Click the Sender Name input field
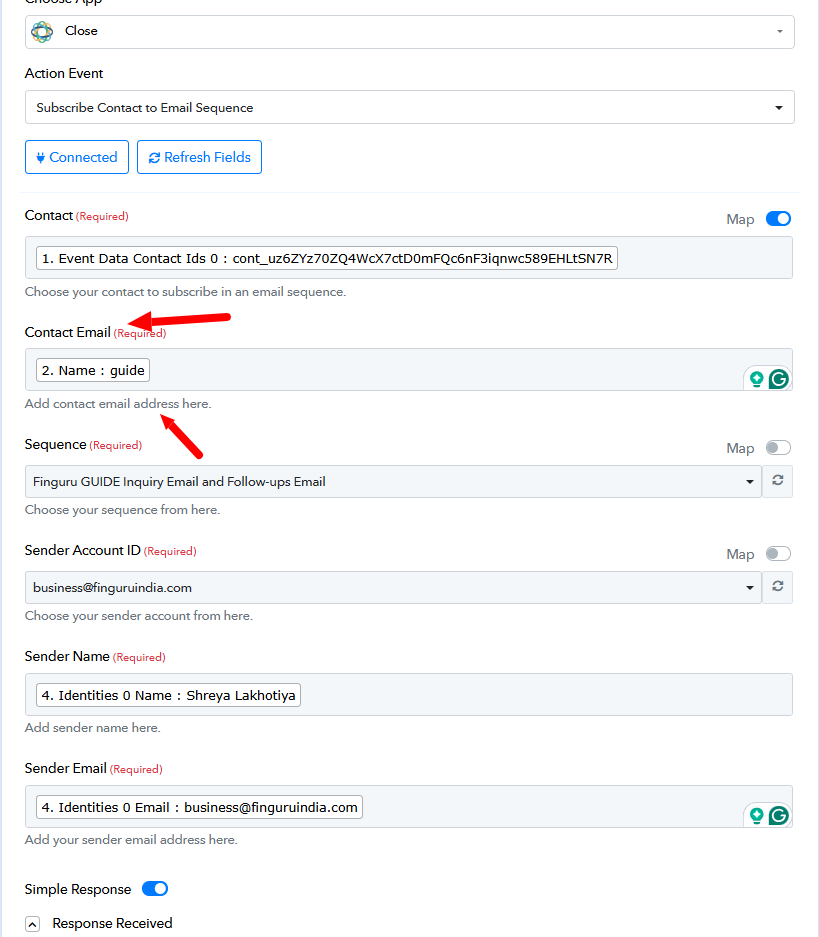819x937 pixels. click(409, 694)
